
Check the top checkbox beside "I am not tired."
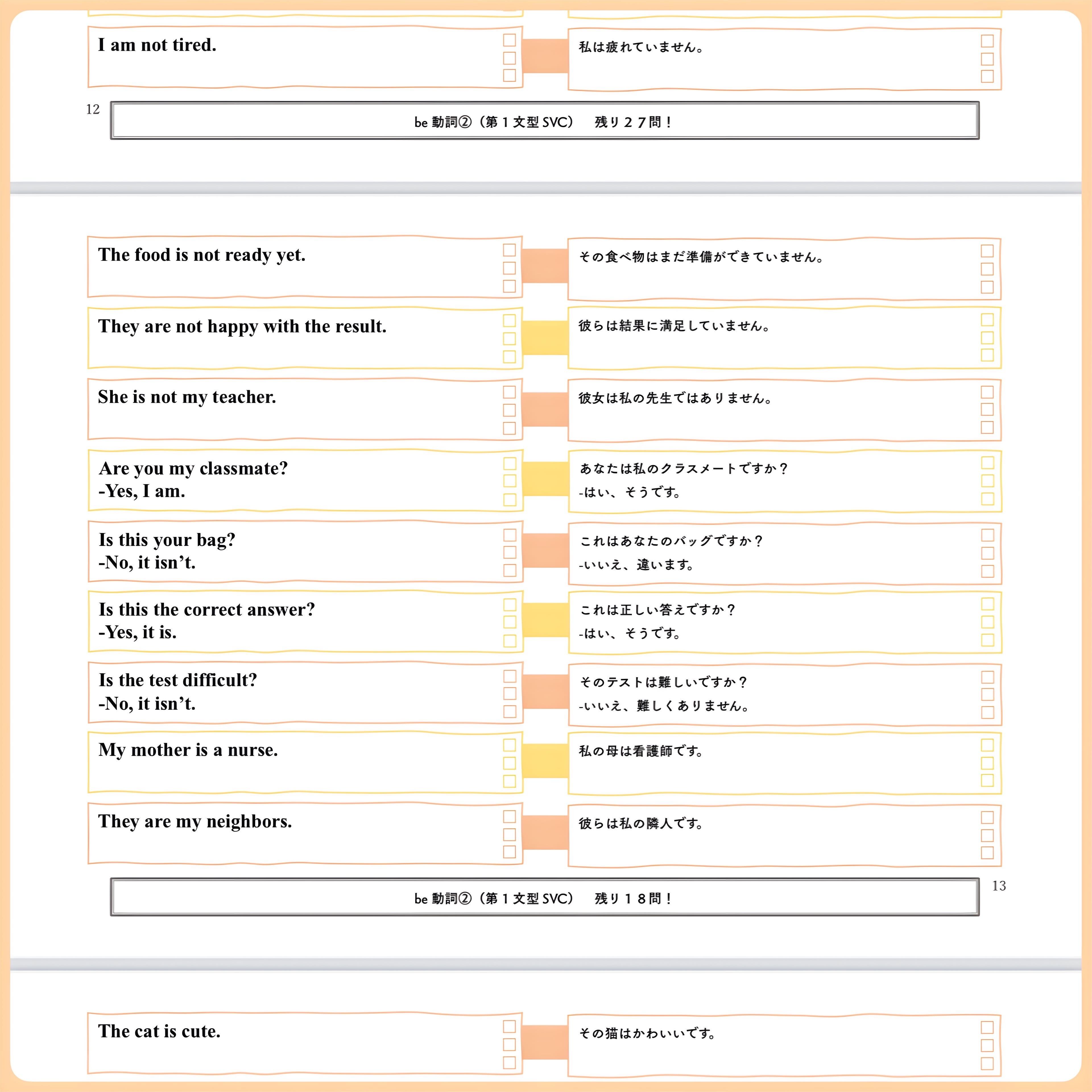(x=509, y=40)
